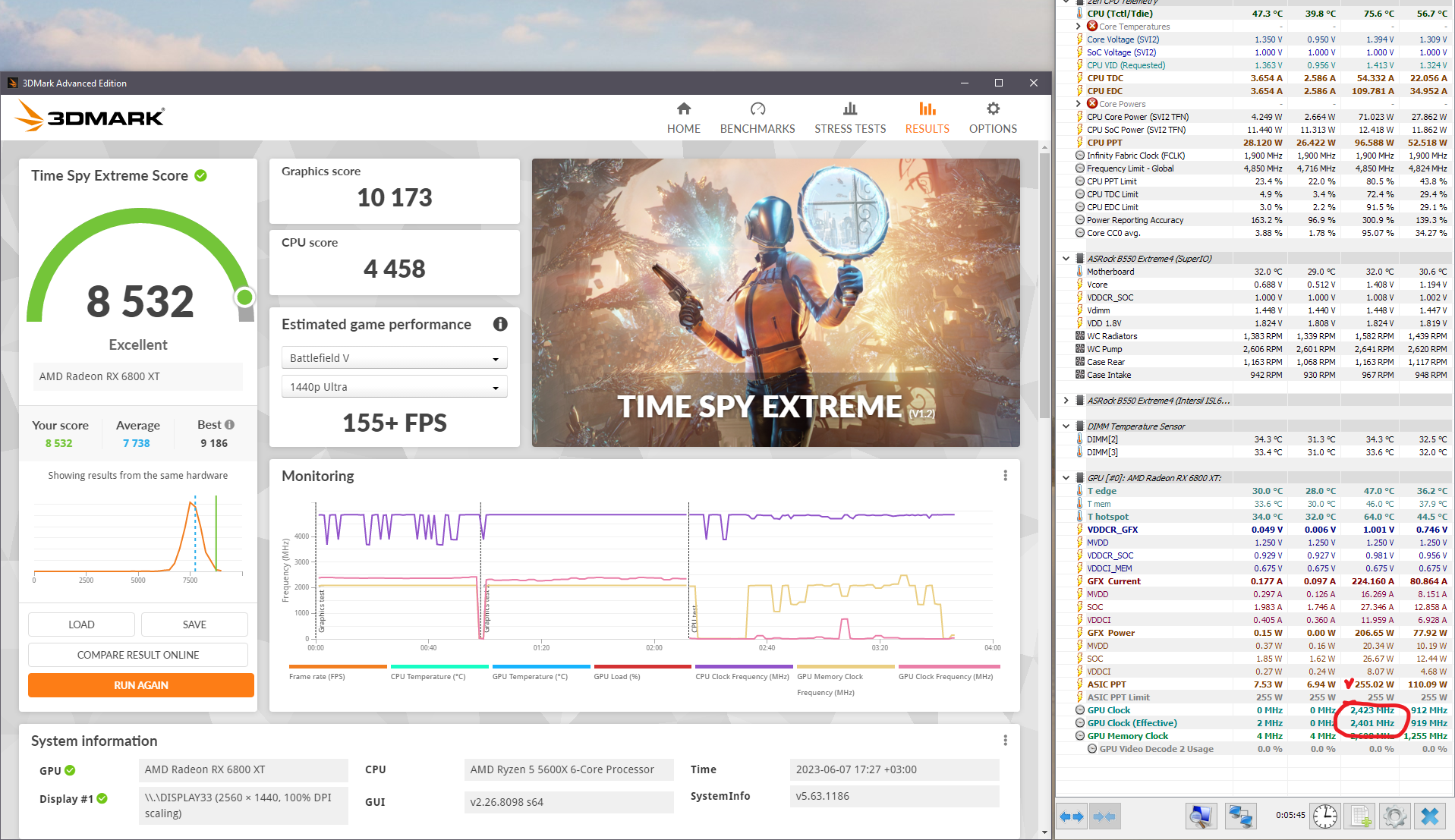The height and width of the screenshot is (840, 1455).
Task: Open the System information three-dot menu
Action: (1005, 741)
